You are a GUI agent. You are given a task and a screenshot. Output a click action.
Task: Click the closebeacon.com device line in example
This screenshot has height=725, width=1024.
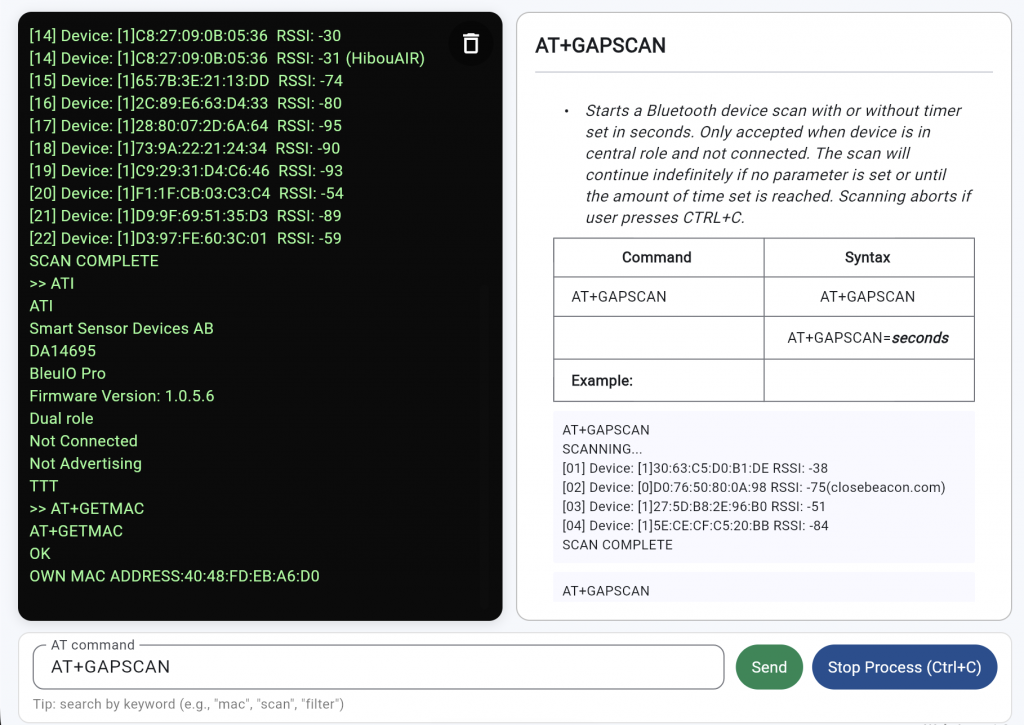pyautogui.click(x=753, y=487)
